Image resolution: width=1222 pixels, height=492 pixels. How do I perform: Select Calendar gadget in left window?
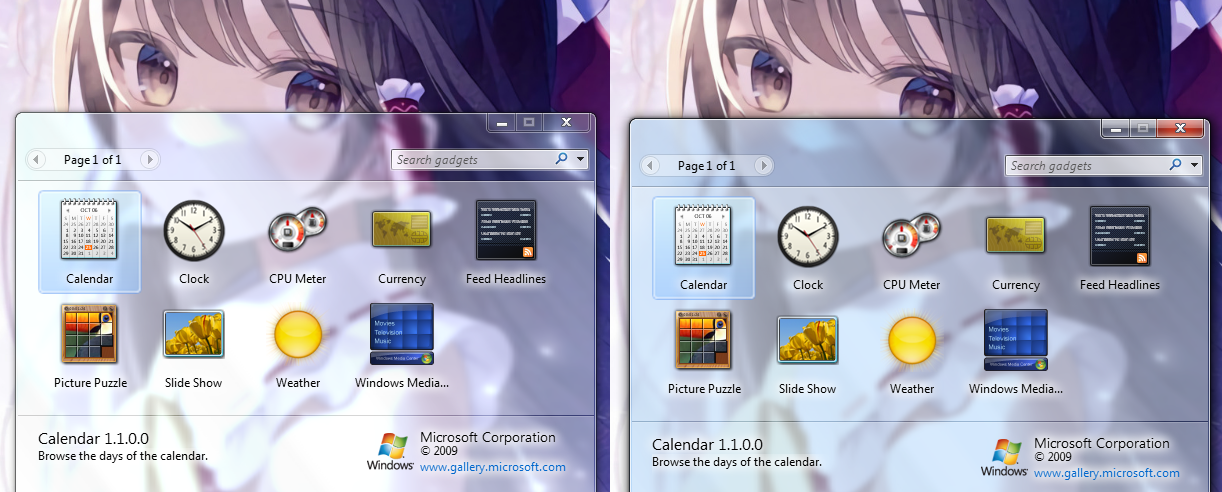90,242
